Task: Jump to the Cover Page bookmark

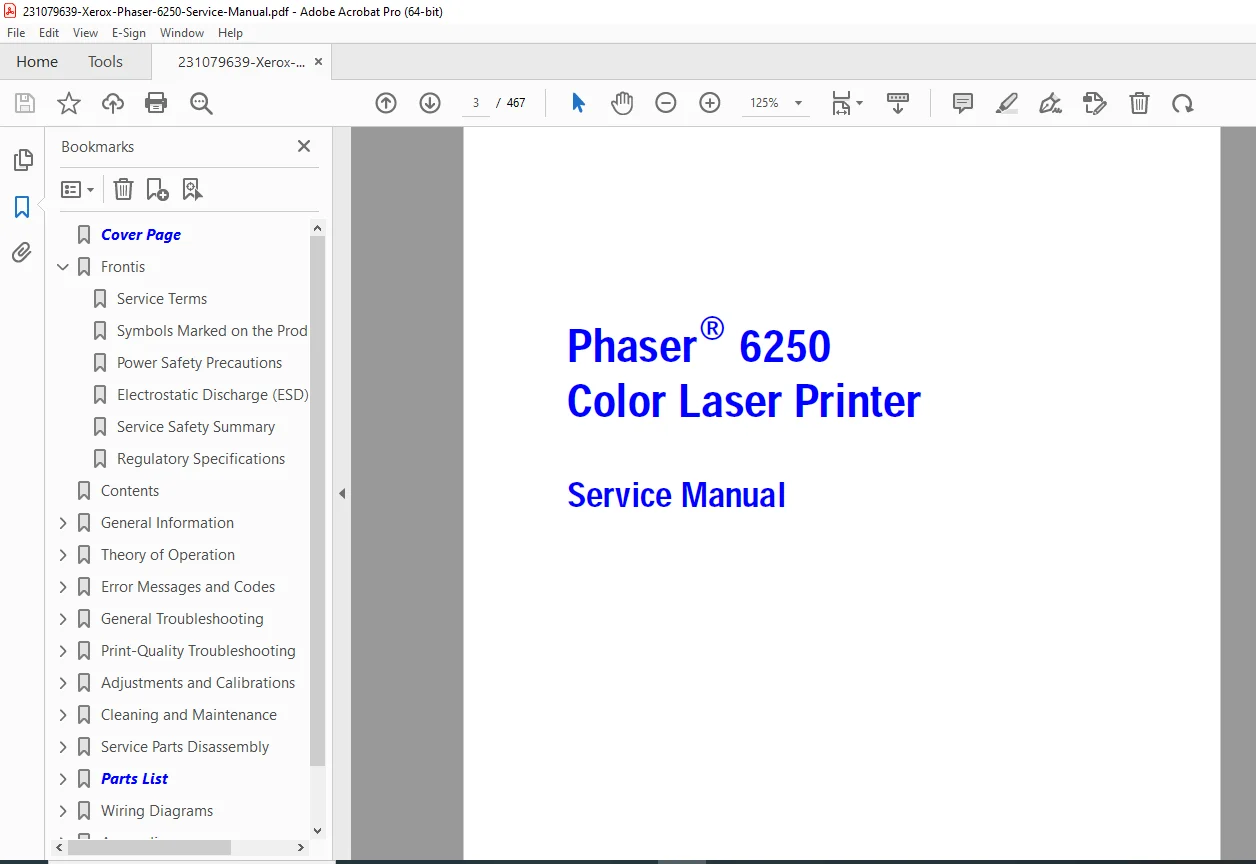Action: tap(141, 235)
